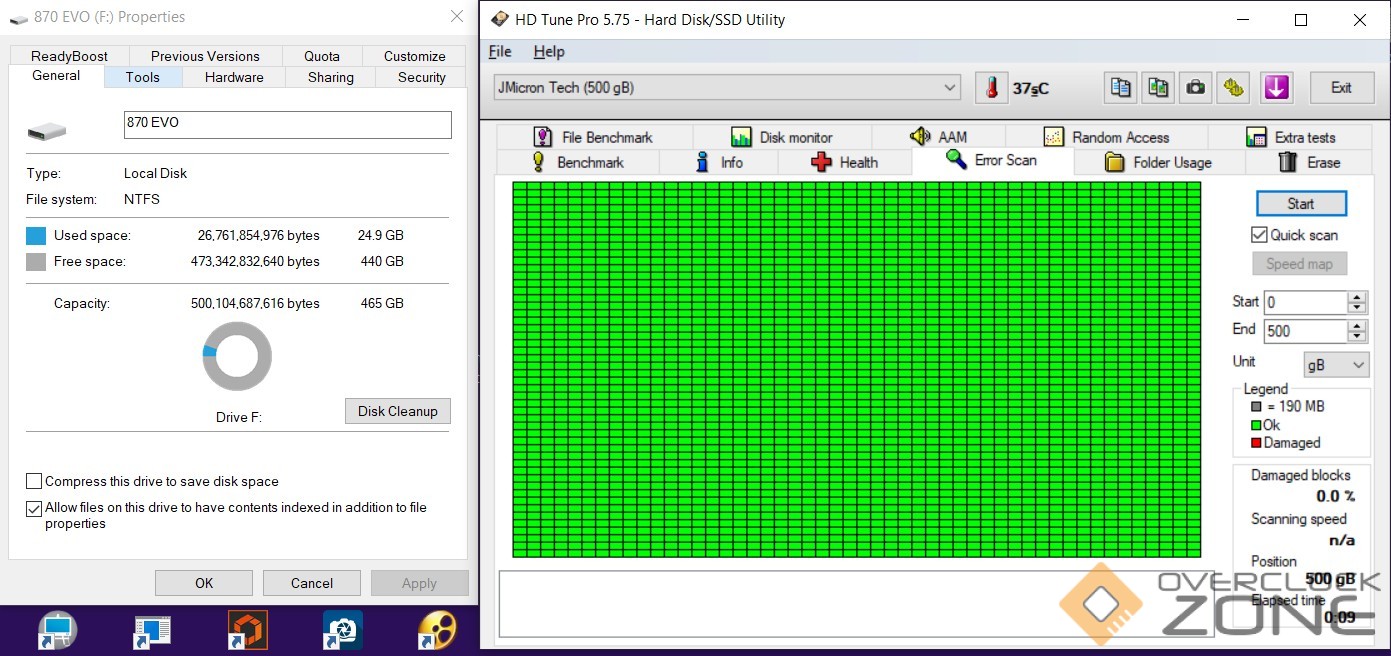Select the Error Scan tab
This screenshot has height=656, width=1391.
(992, 160)
